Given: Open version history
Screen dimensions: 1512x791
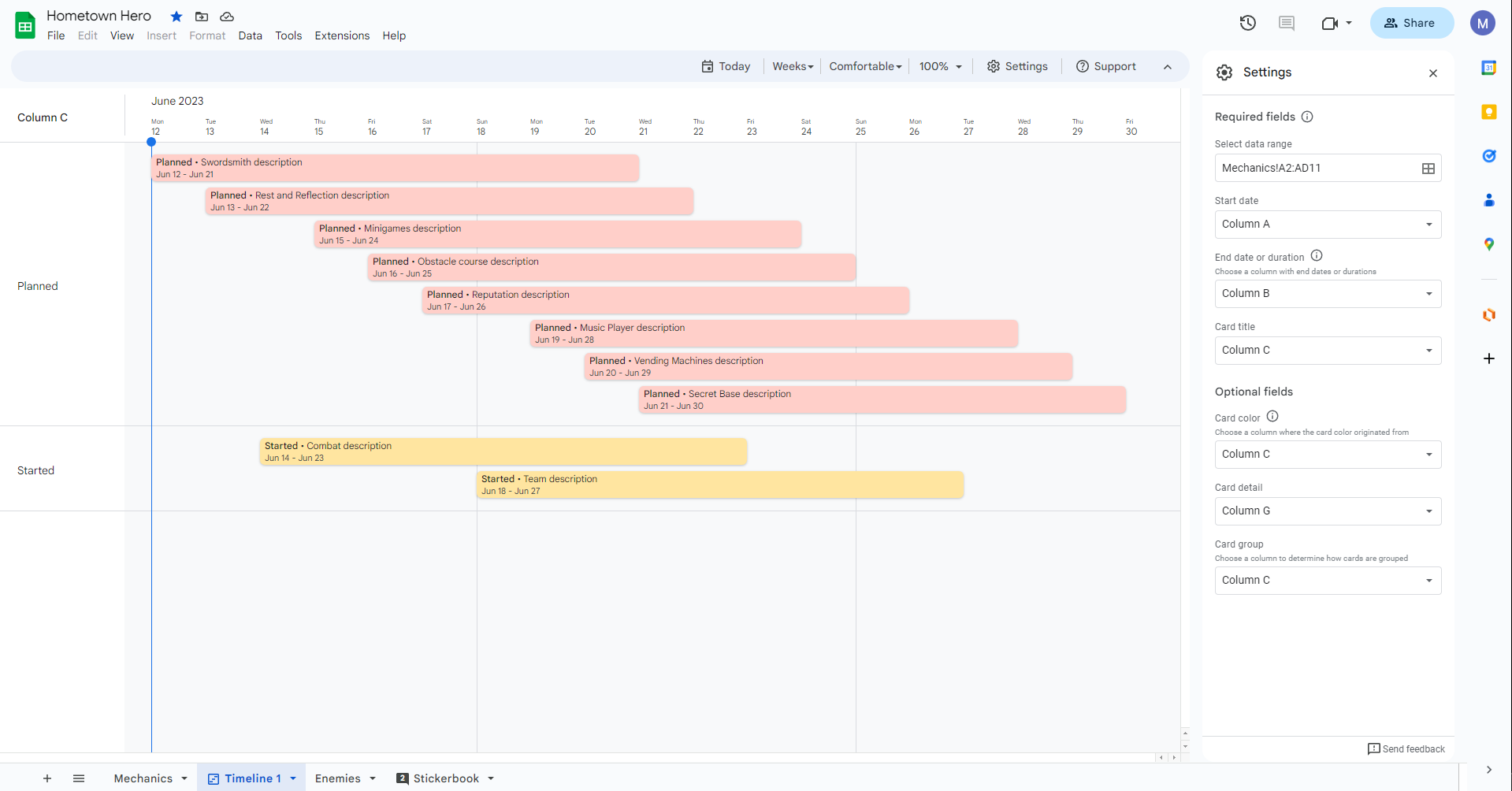Looking at the screenshot, I should coord(1247,23).
